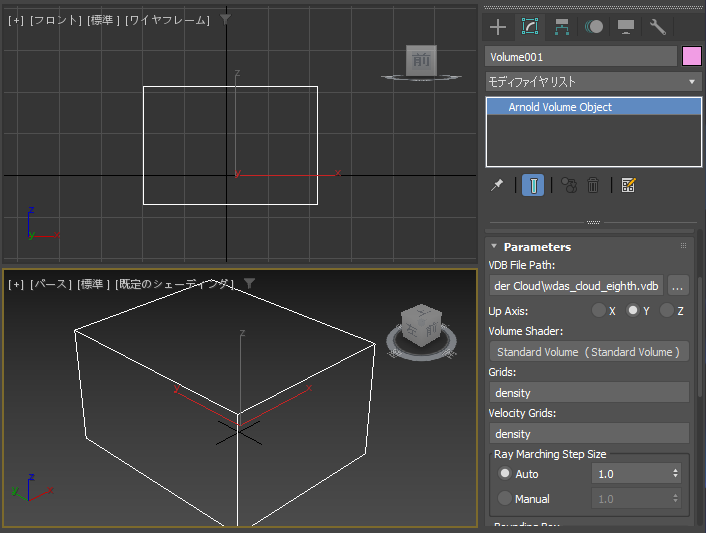The height and width of the screenshot is (533, 706).
Task: Select Manual ray marching step size
Action: (x=505, y=498)
